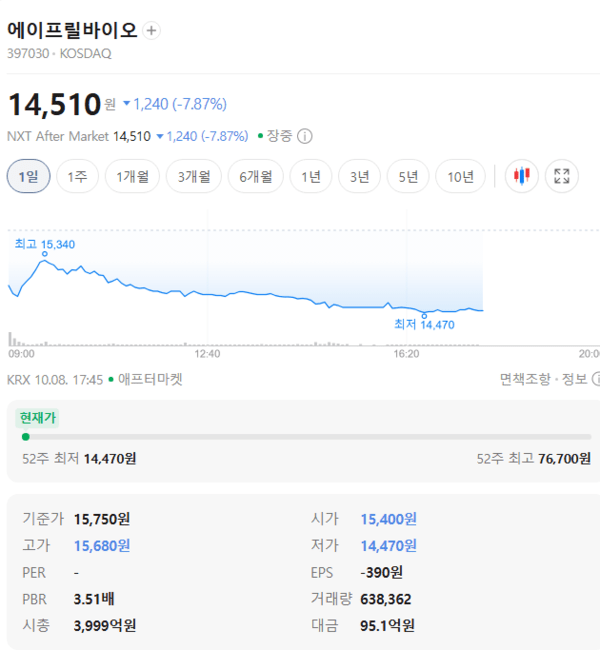Click the 저가 14,470원 value in stats
This screenshot has height=650, width=600.
tap(389, 546)
